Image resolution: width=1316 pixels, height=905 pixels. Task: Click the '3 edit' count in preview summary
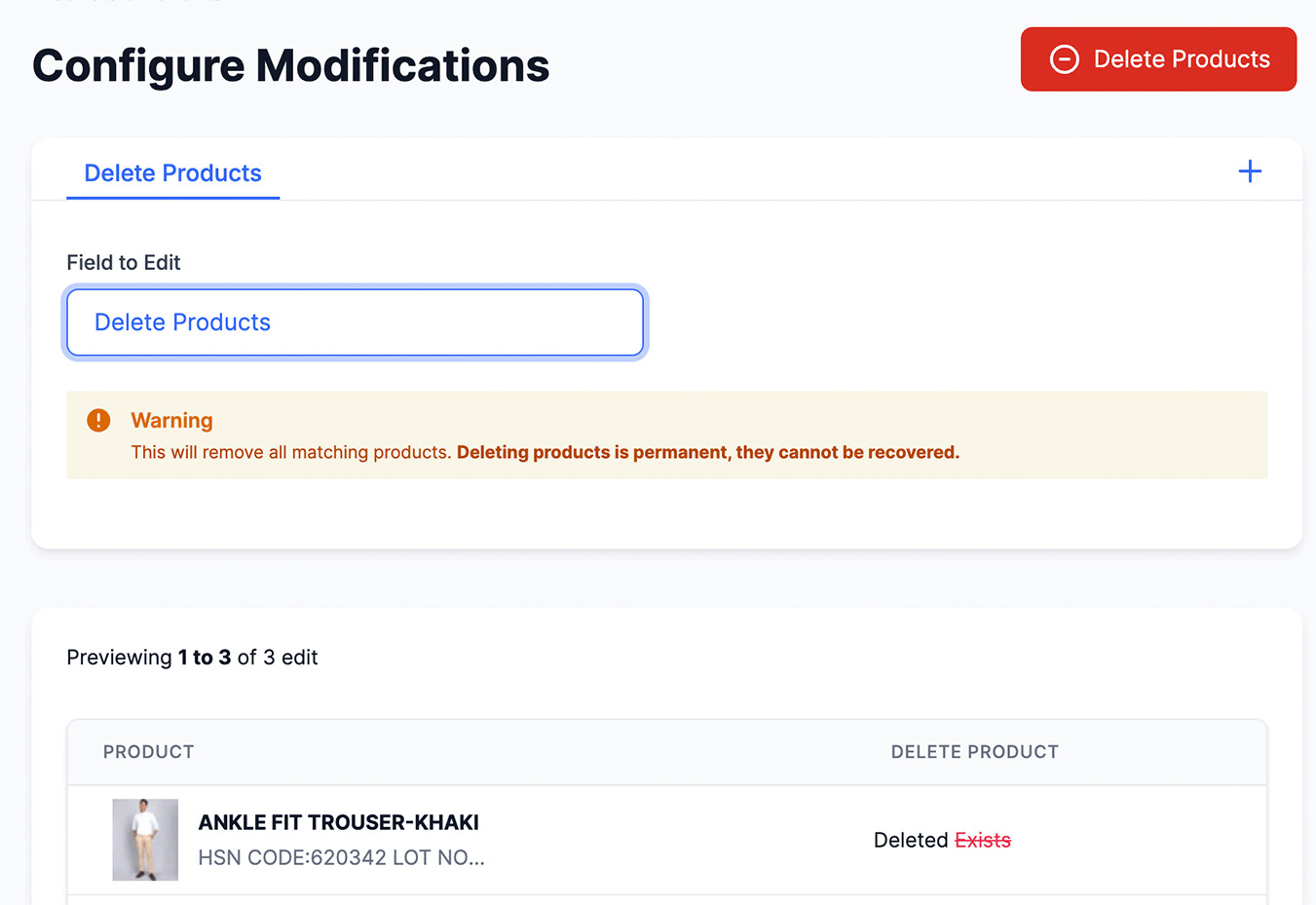point(290,658)
